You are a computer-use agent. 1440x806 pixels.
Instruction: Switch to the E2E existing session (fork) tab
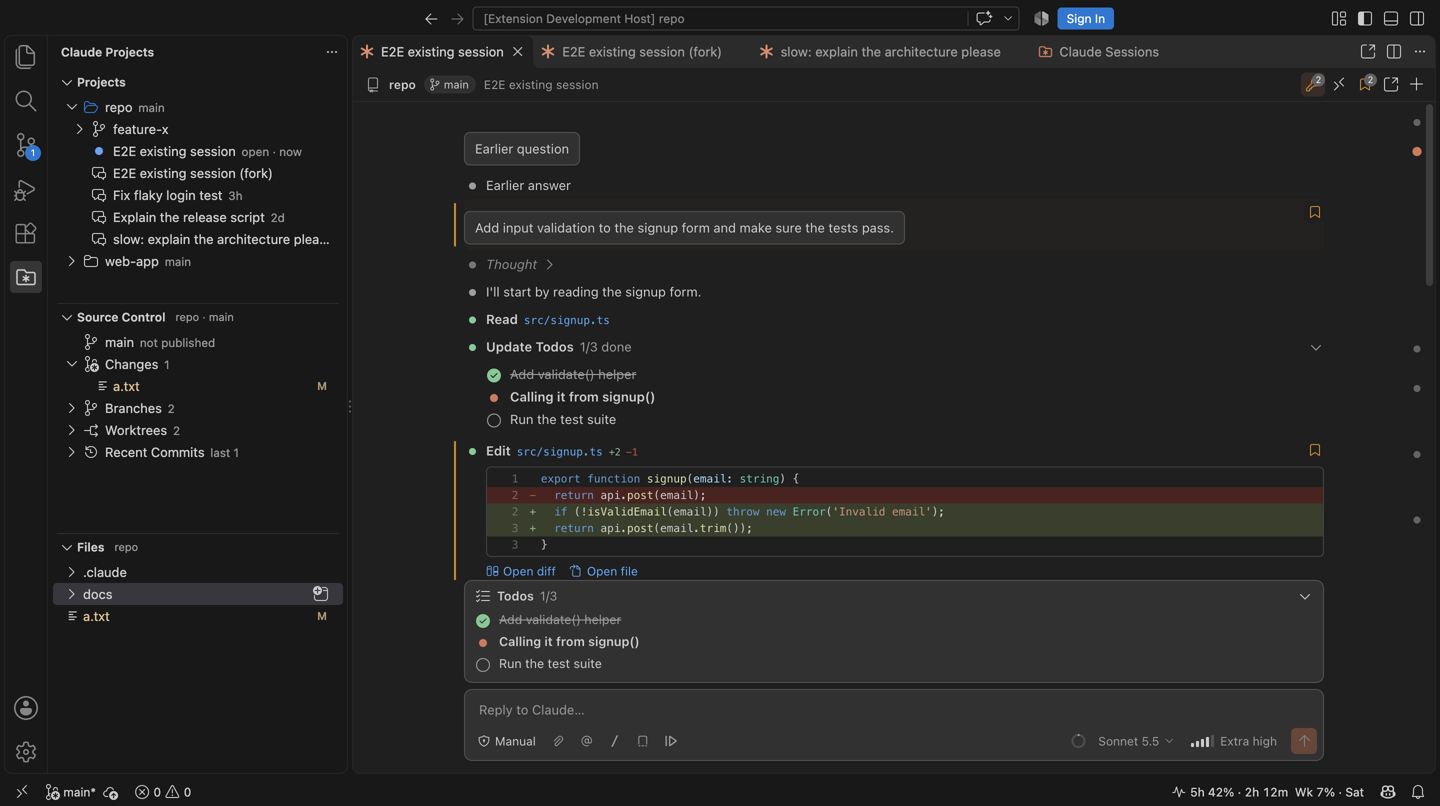tap(641, 52)
